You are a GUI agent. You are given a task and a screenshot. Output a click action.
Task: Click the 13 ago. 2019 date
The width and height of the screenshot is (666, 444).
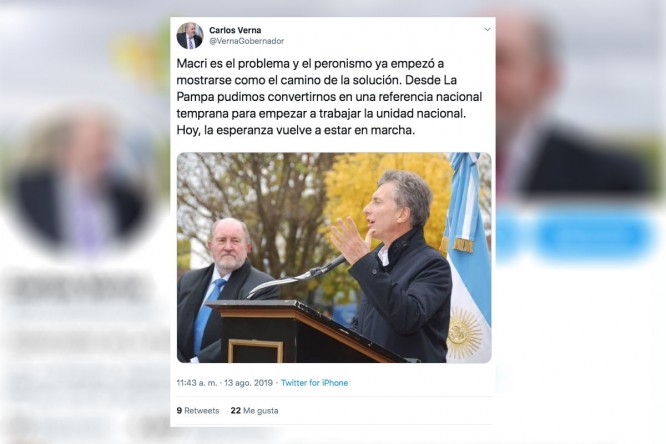[248, 383]
